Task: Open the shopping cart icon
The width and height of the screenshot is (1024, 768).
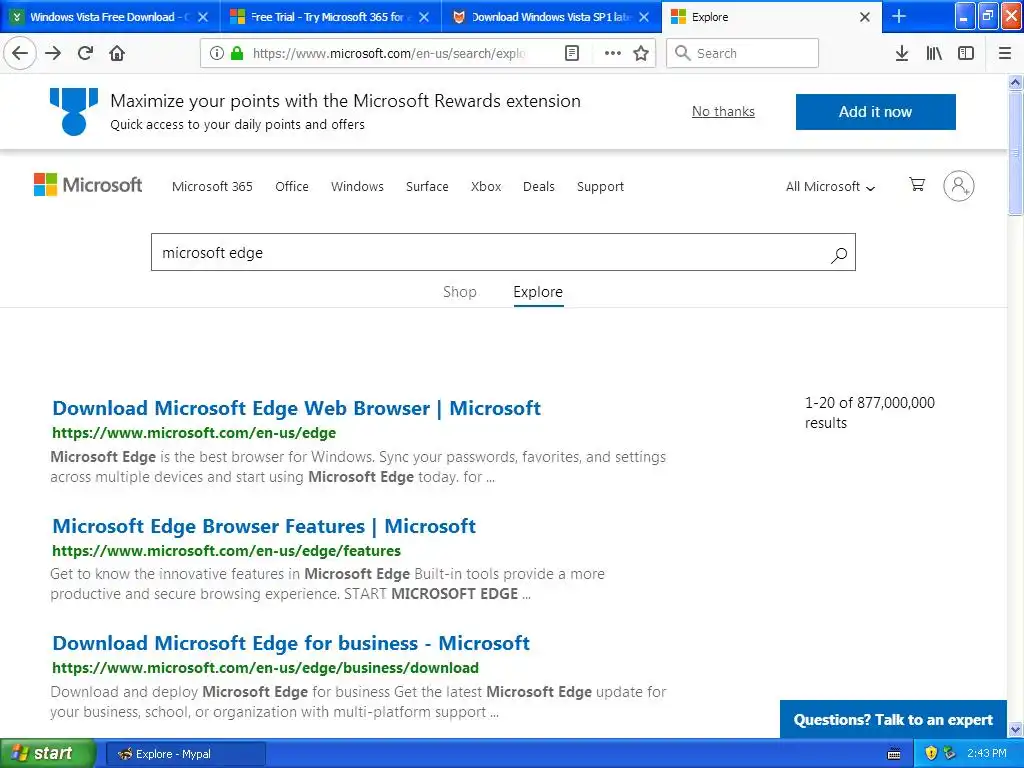Action: point(917,185)
